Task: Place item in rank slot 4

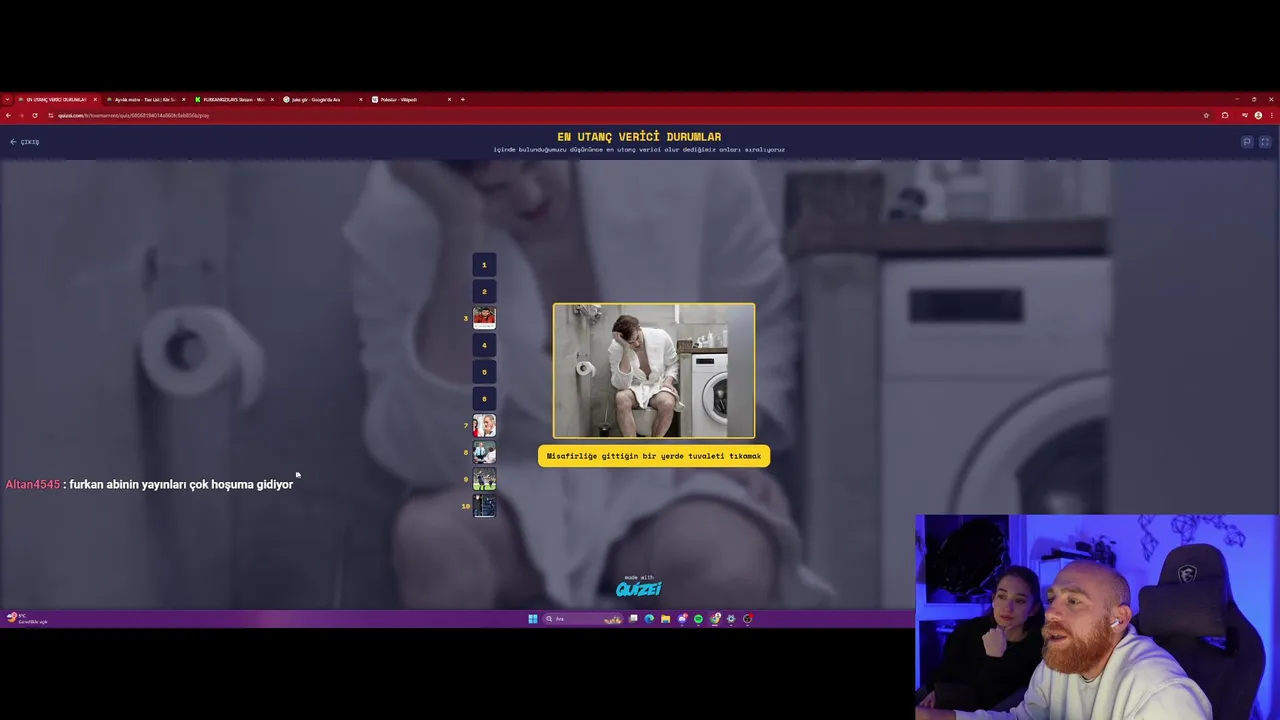Action: [484, 345]
